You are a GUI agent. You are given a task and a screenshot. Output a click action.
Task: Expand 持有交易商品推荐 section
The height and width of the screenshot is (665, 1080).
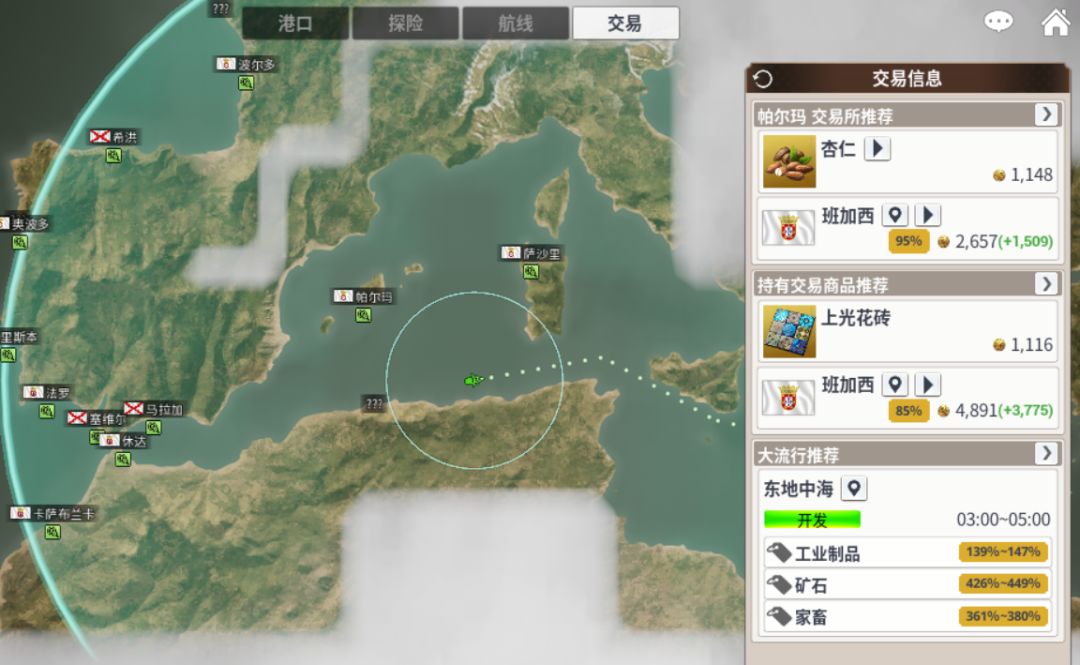1046,284
